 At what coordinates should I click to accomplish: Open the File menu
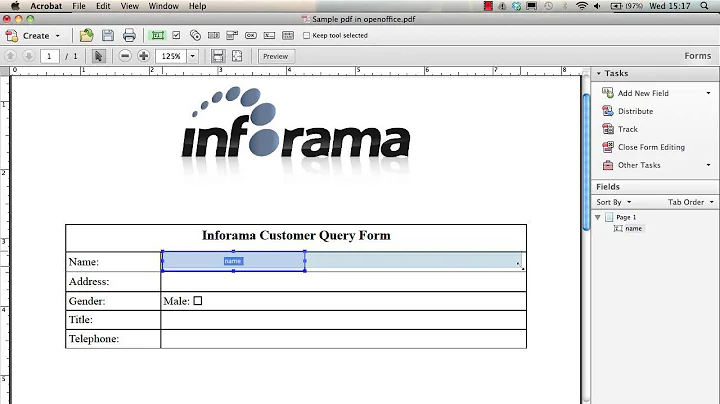coord(79,6)
